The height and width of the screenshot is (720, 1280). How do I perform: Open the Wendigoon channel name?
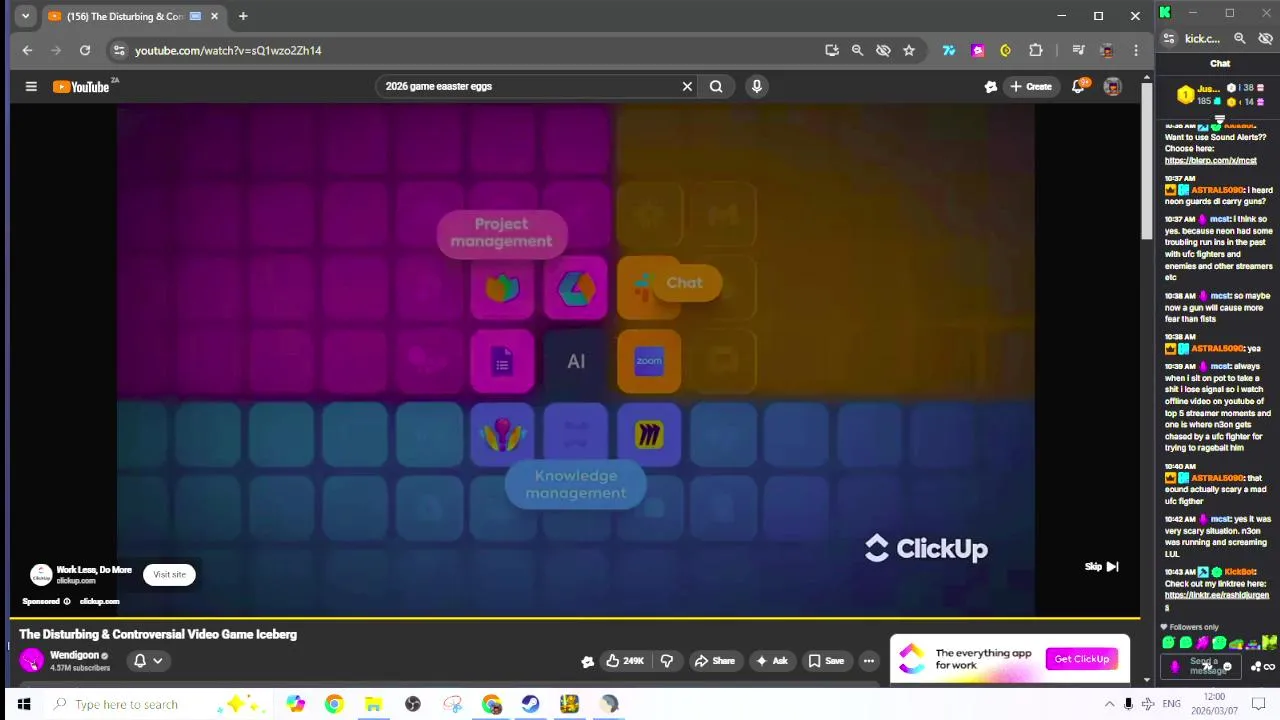[74, 655]
